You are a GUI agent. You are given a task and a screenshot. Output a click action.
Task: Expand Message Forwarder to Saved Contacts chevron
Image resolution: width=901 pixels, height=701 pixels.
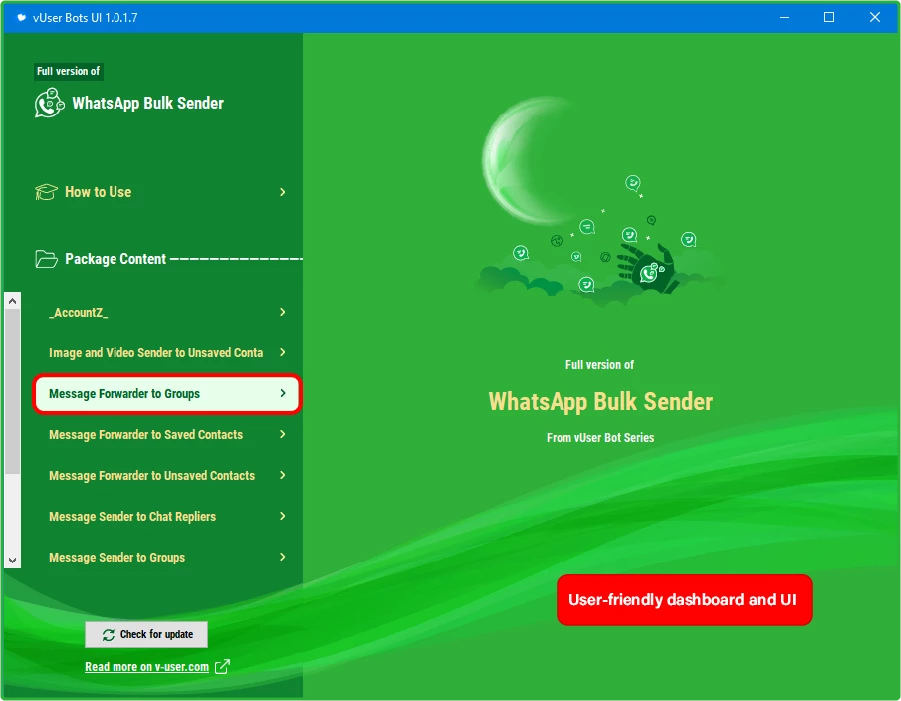282,434
